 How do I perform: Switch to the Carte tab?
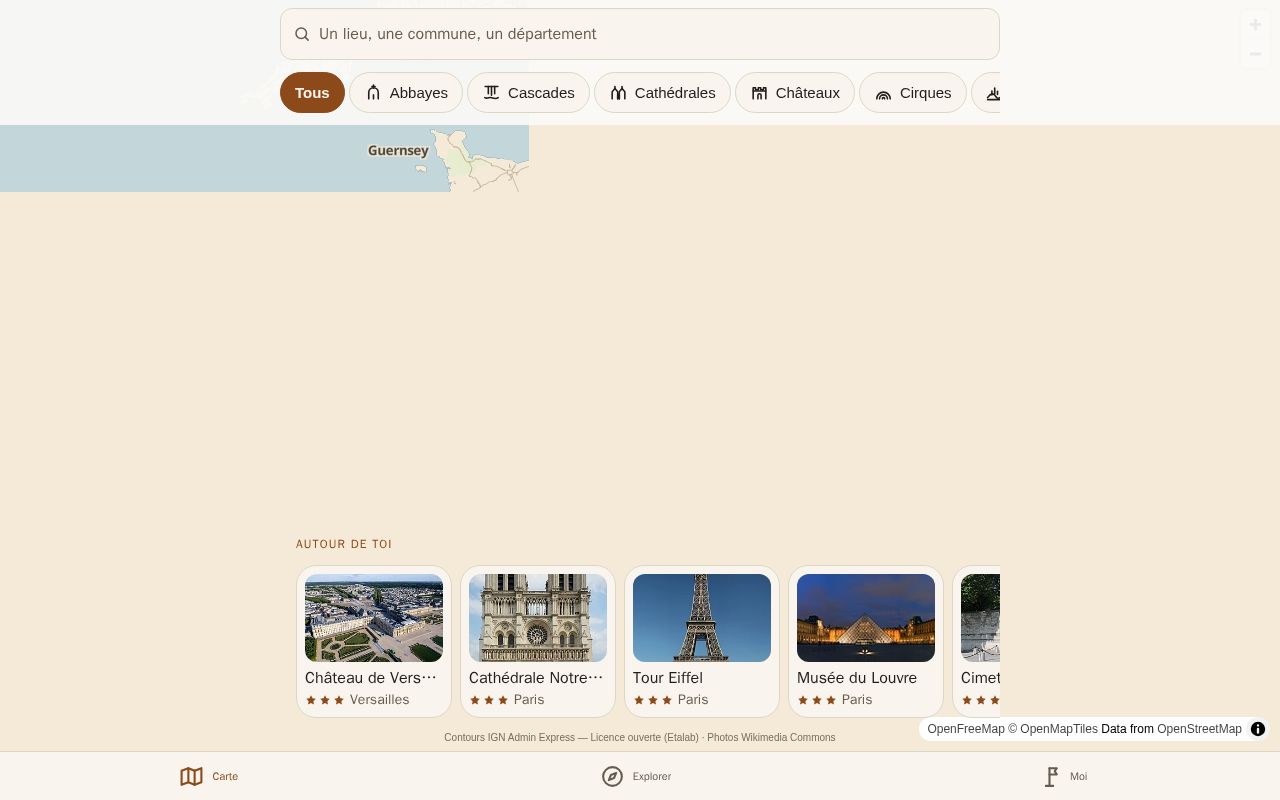pyautogui.click(x=209, y=776)
